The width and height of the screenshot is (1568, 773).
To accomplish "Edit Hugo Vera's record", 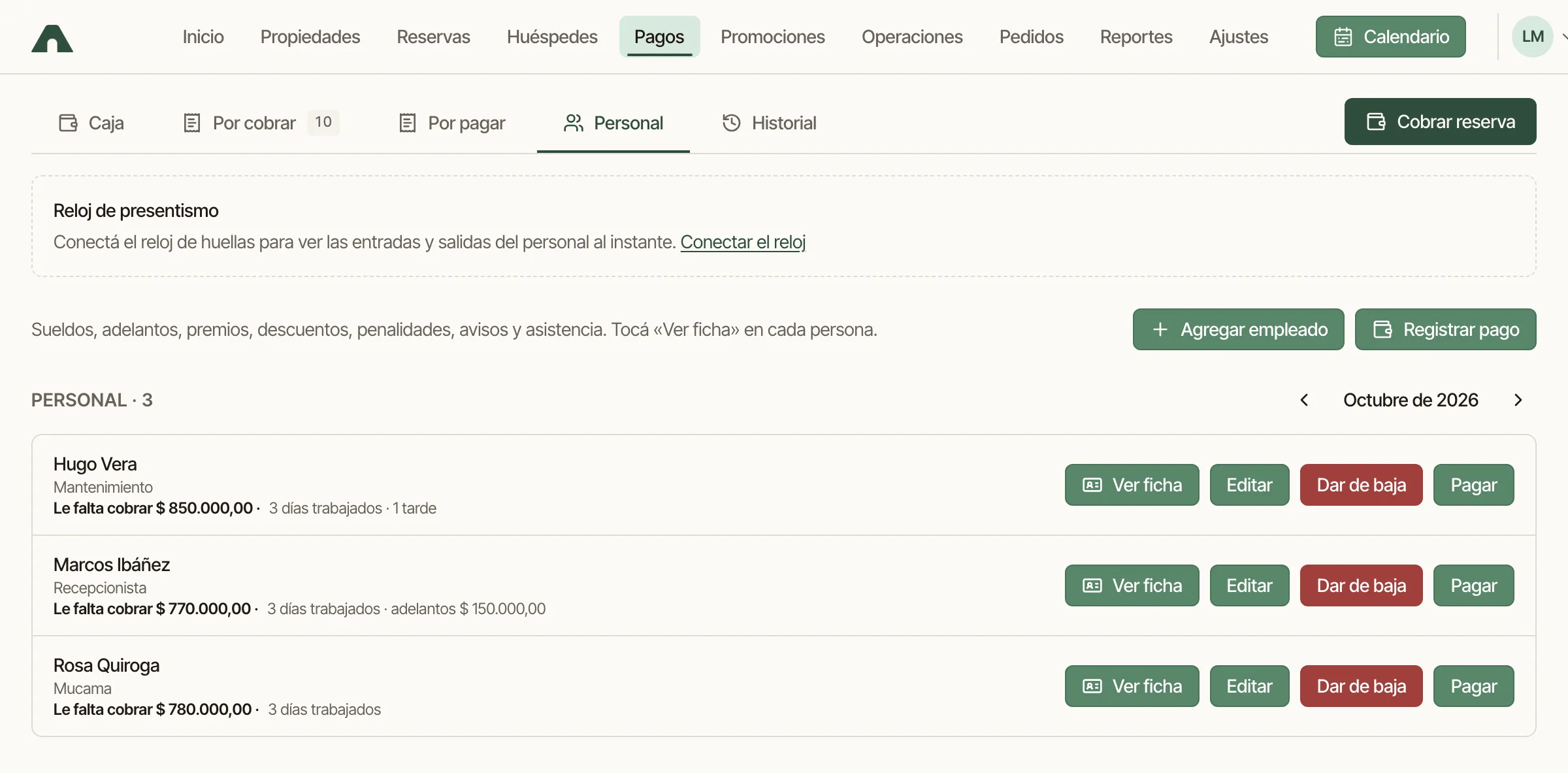I will point(1249,485).
